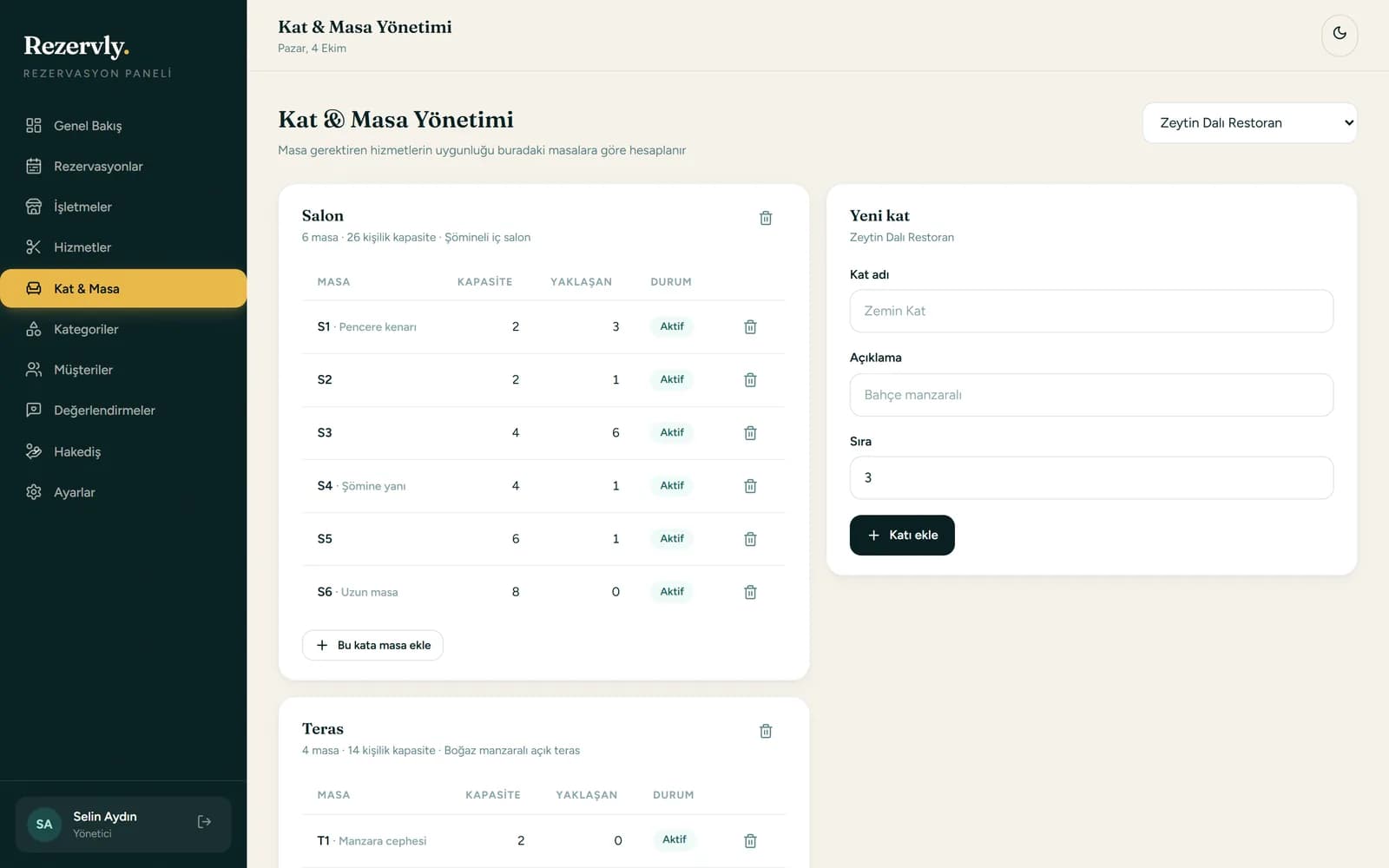
Task: Open Hizmetler from the sidebar
Action: 123,247
